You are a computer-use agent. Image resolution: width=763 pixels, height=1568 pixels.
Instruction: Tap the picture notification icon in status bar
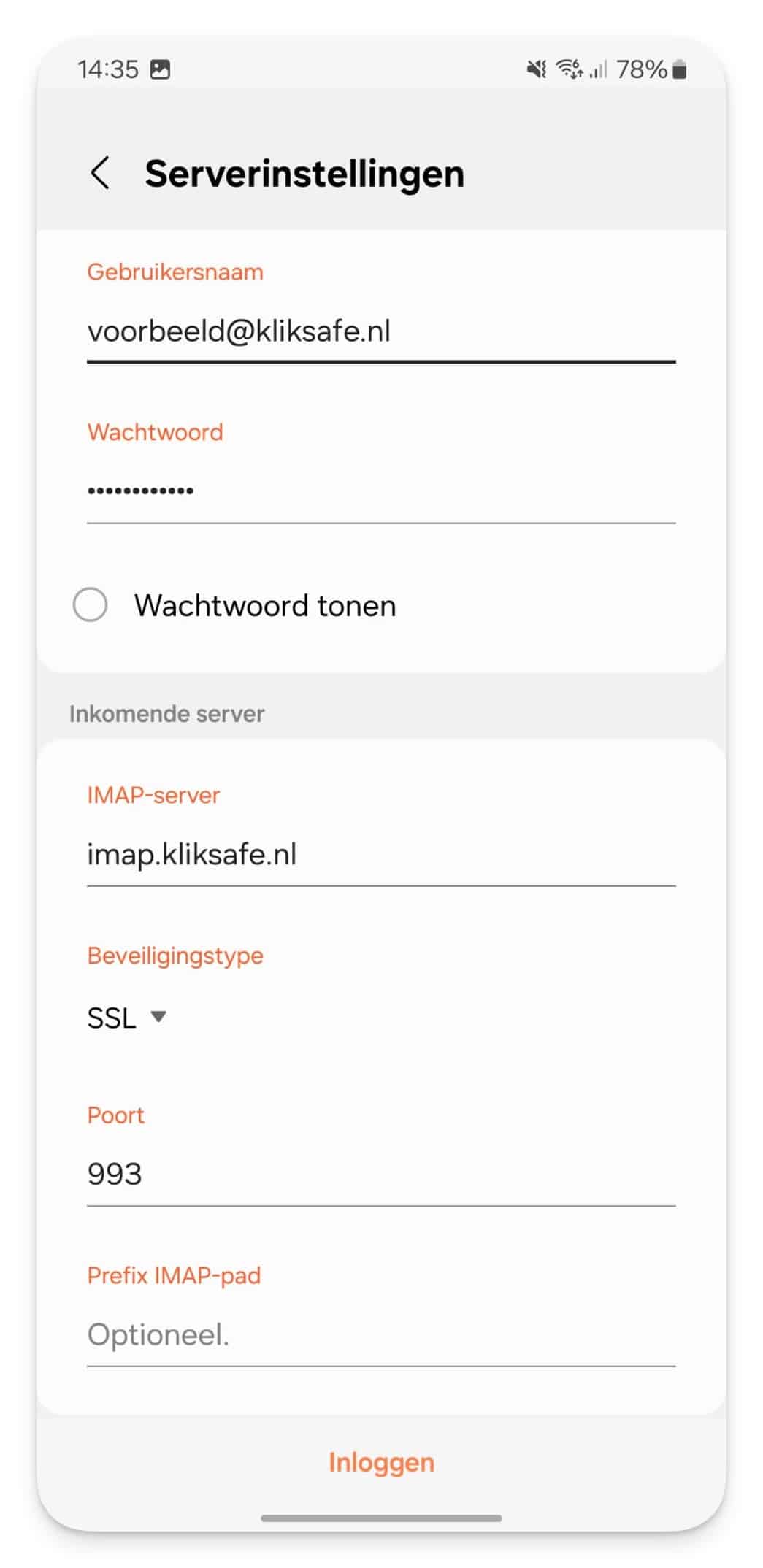[160, 69]
